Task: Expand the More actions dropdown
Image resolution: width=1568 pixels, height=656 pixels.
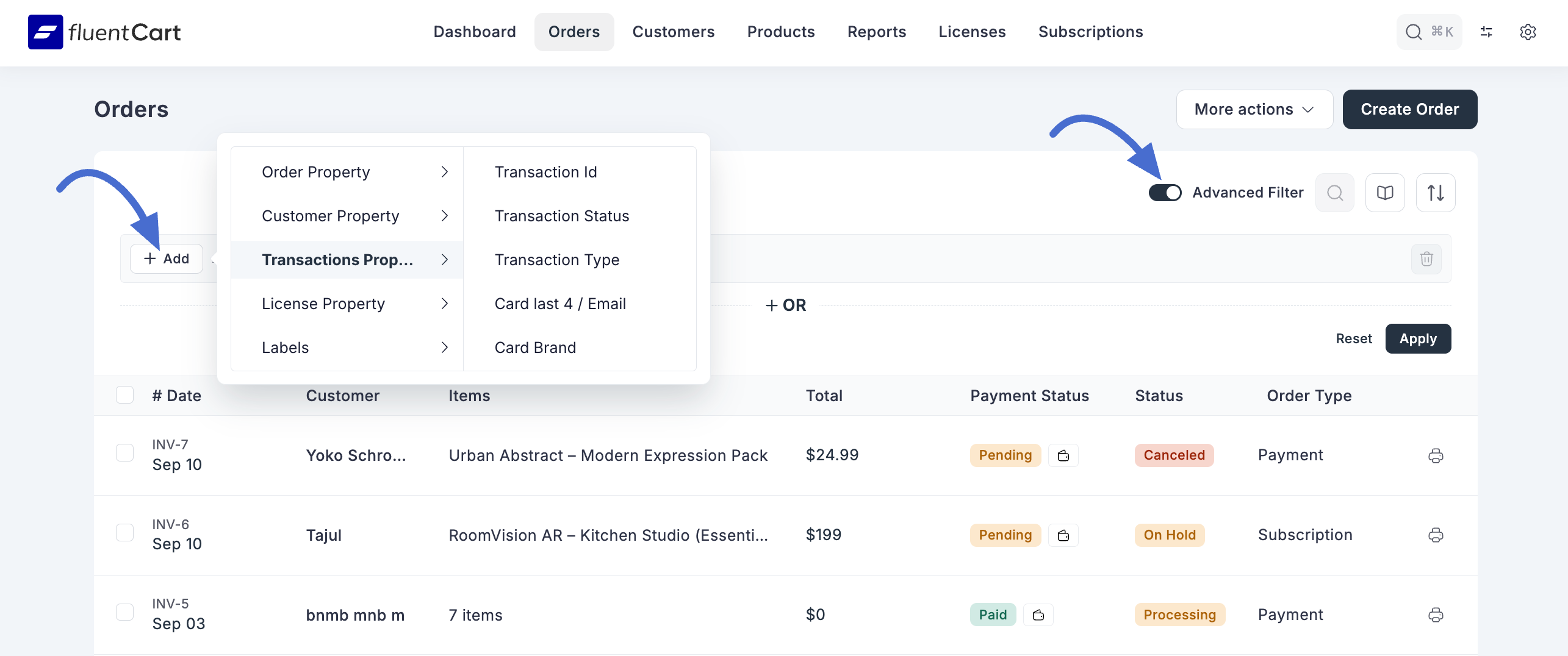Action: coord(1254,109)
